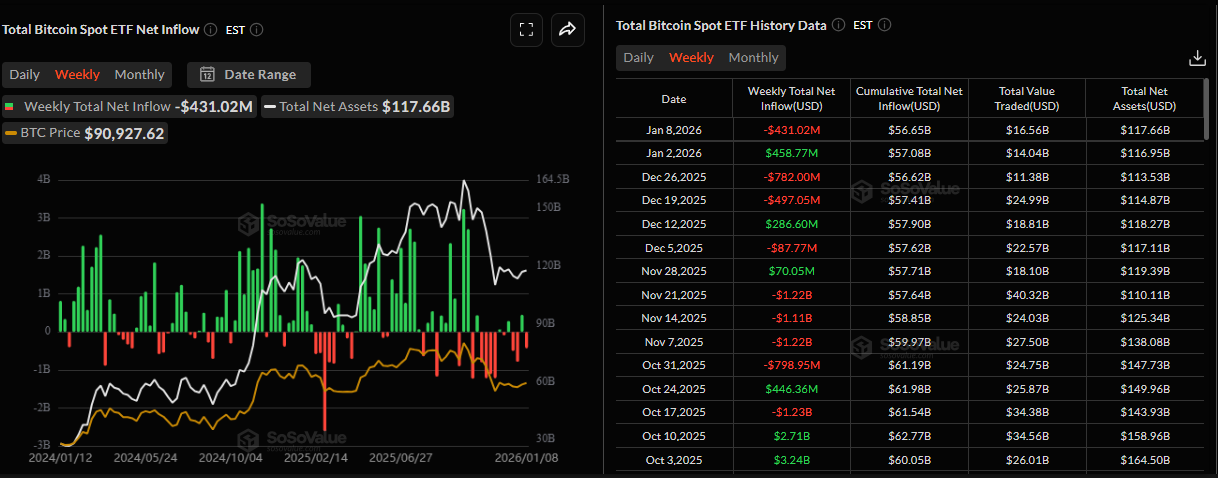Switch chart to Monthly view
This screenshot has height=478, width=1218.
[139, 75]
